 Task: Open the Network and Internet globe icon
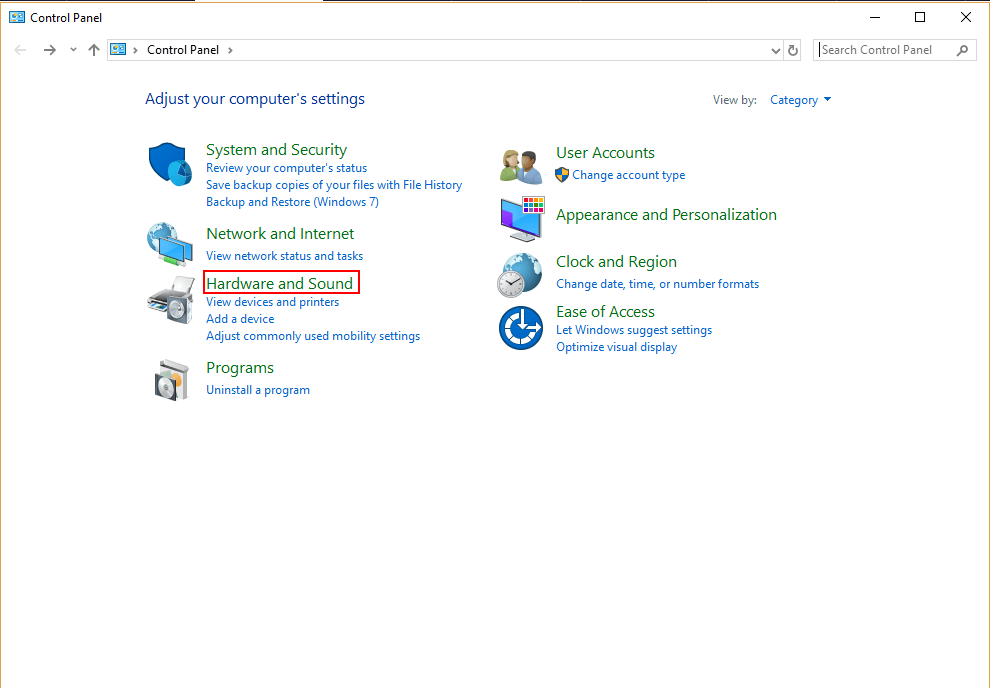pos(170,244)
